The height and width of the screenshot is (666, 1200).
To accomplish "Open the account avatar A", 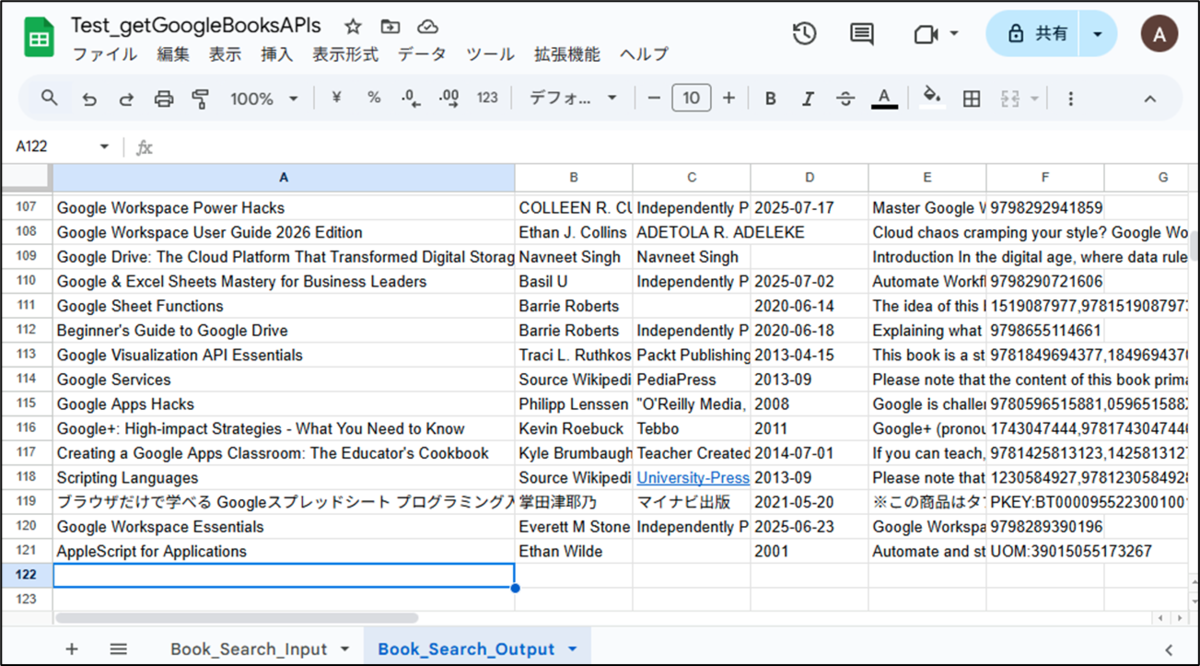I will [x=1159, y=34].
